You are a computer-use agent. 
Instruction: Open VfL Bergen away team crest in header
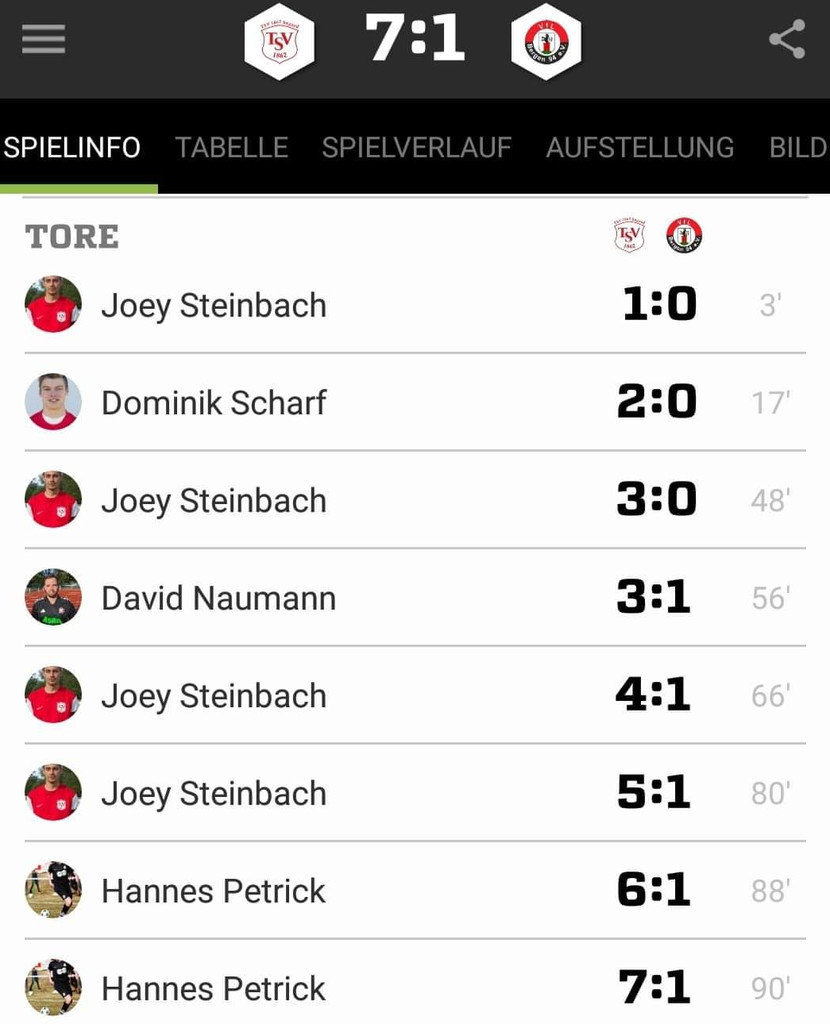[x=546, y=41]
